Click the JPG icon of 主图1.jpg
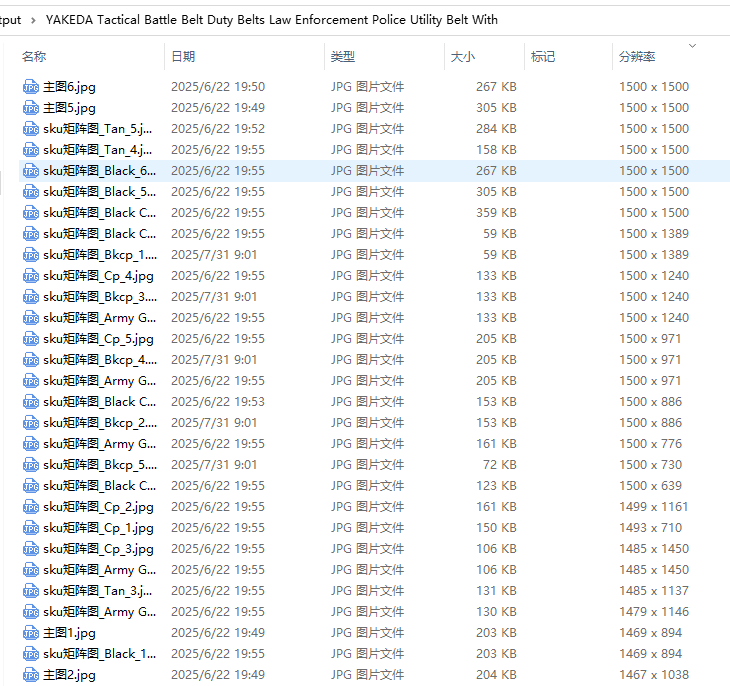Screen dimensions: 730x686 click(31, 632)
